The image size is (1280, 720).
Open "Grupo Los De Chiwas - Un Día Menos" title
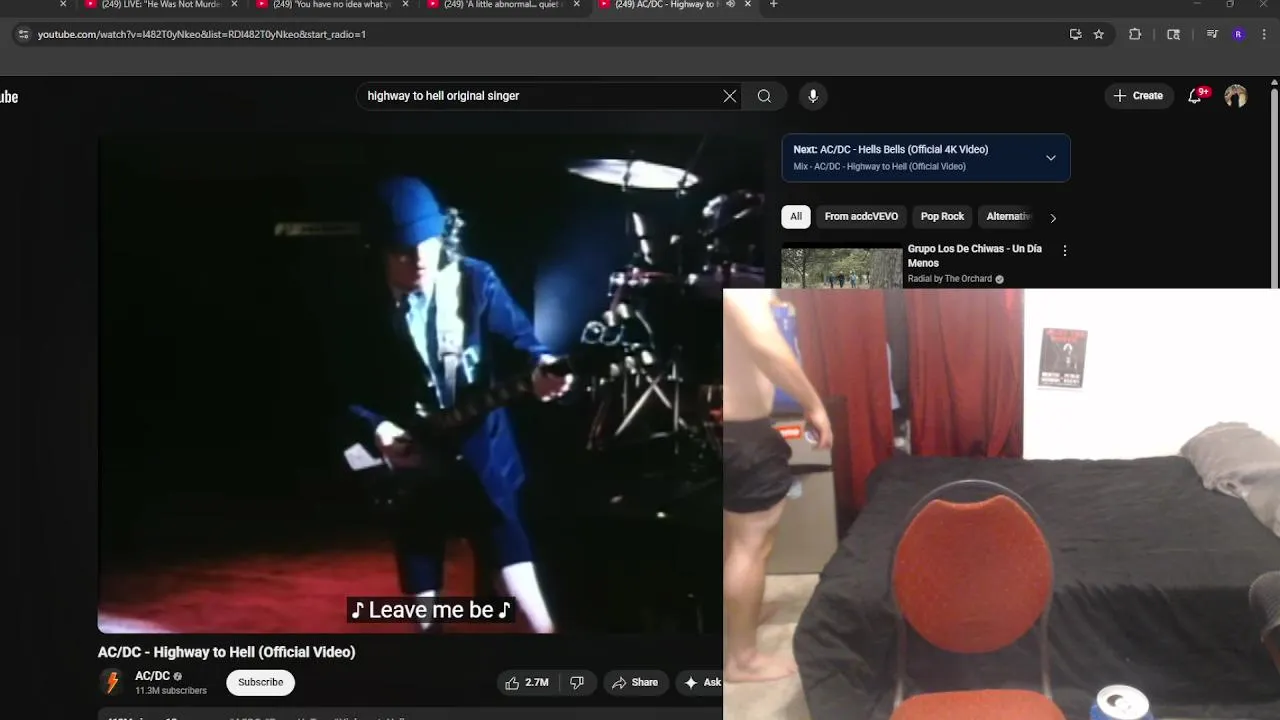pos(974,256)
